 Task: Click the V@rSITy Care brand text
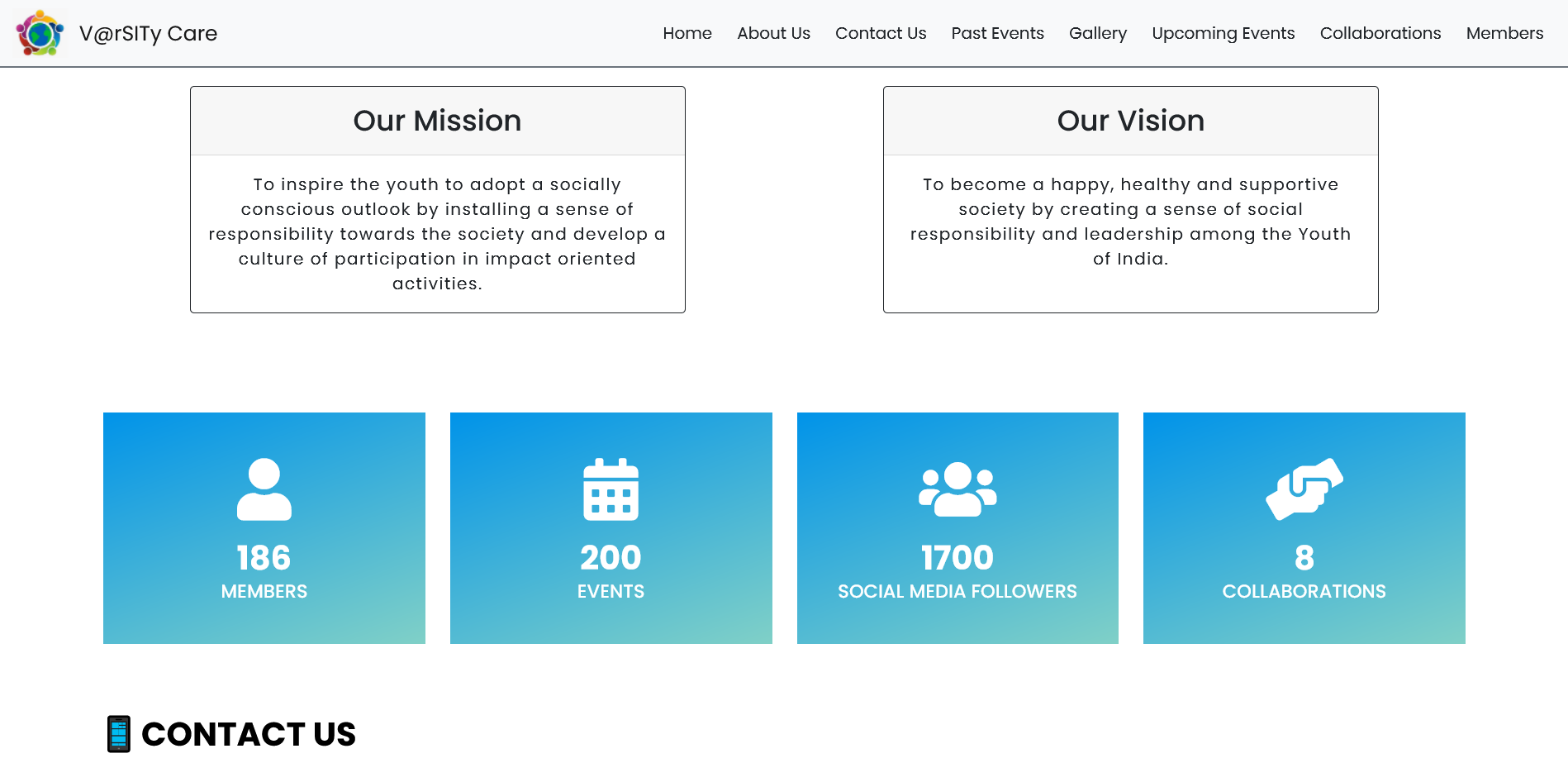pos(149,33)
